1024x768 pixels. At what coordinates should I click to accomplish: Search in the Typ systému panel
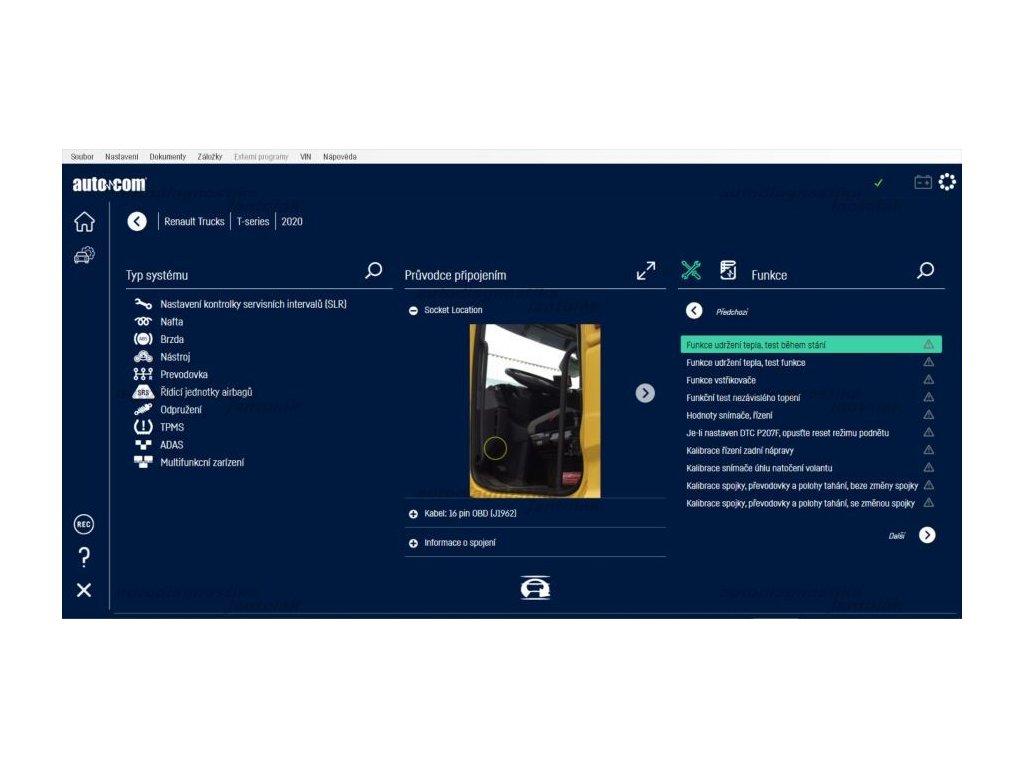click(x=374, y=270)
